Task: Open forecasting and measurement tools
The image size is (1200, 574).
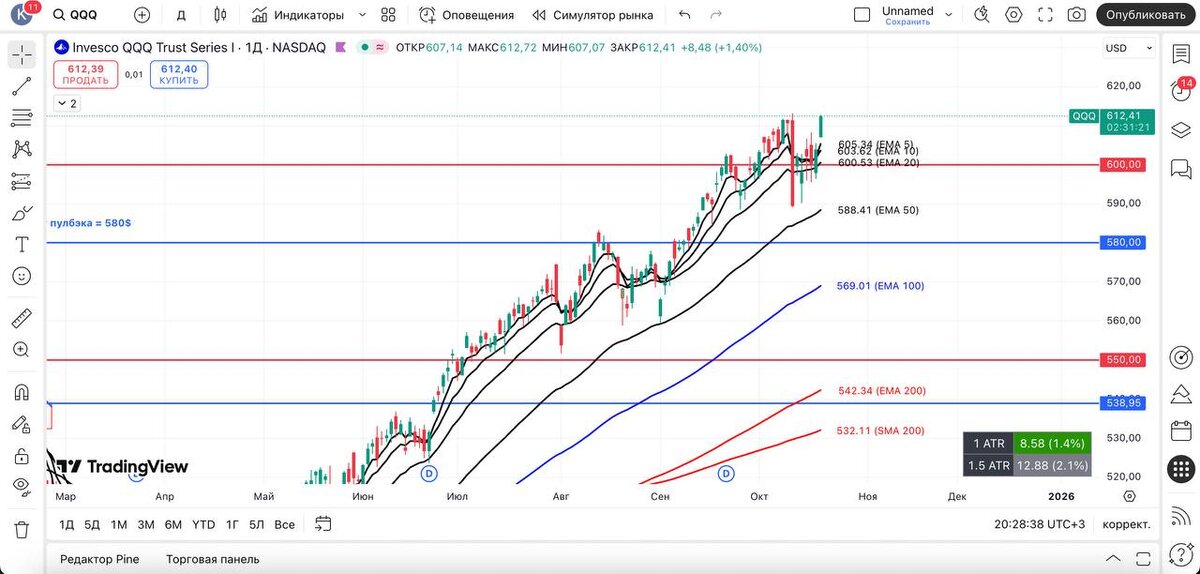Action: (x=22, y=181)
